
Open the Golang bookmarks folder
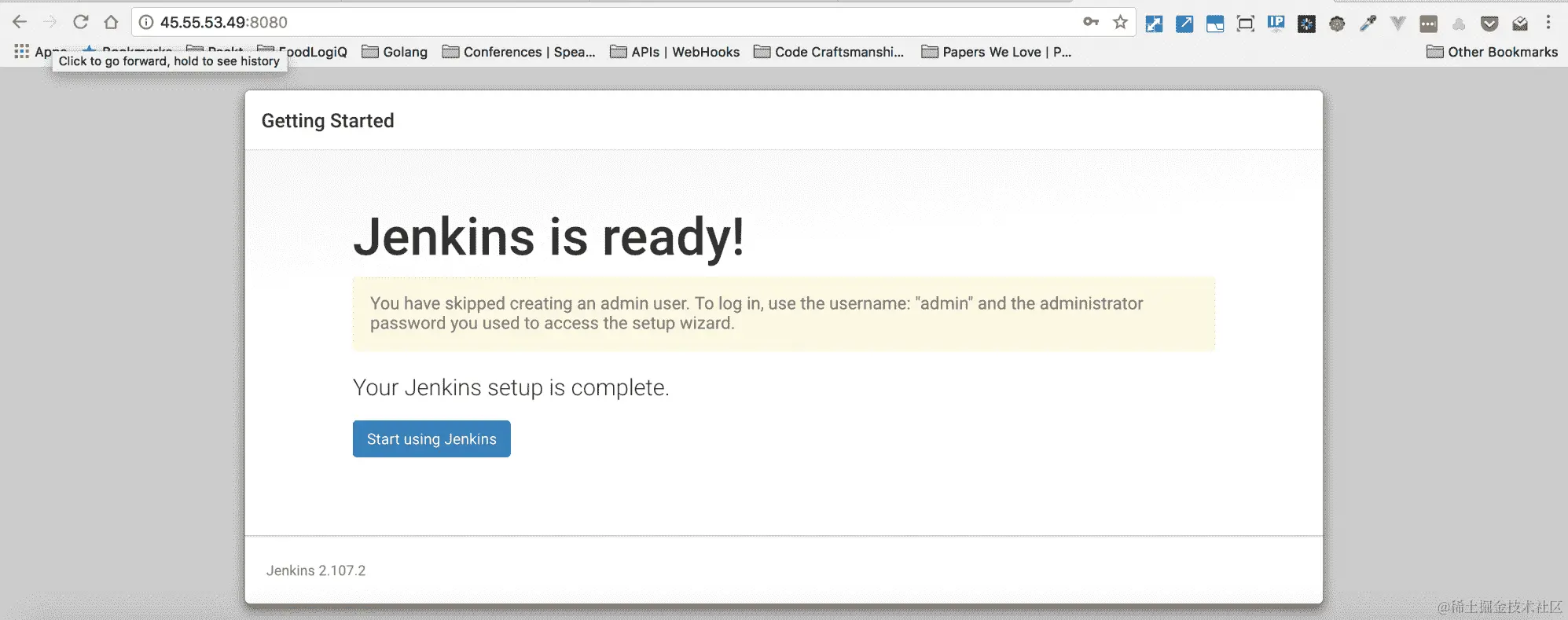click(395, 52)
